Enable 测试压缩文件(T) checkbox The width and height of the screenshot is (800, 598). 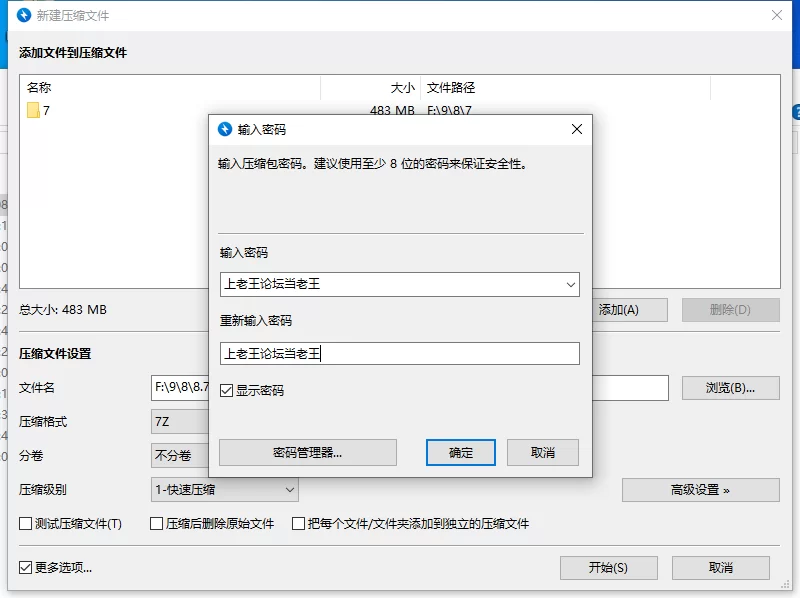coord(26,524)
